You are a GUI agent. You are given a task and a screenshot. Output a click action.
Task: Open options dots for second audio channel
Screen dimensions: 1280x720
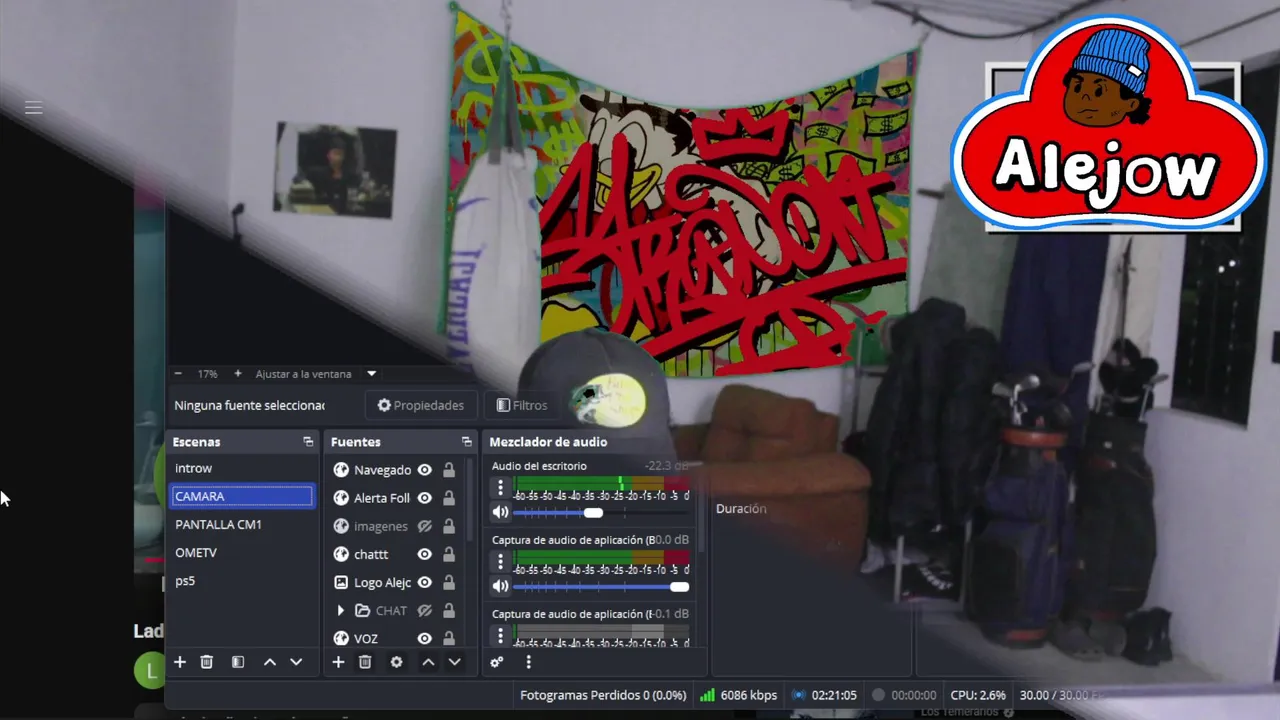(x=501, y=562)
